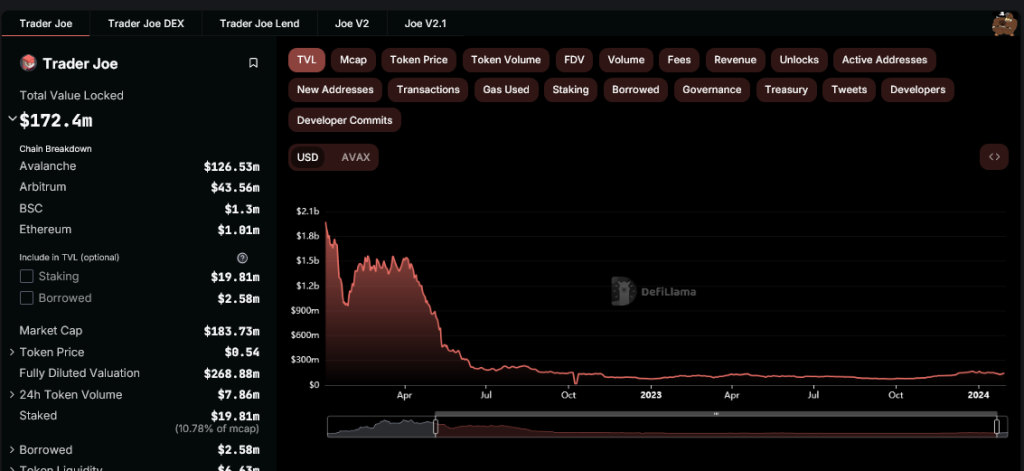Click the TVL chart area near April
The height and width of the screenshot is (471, 1024).
405,330
